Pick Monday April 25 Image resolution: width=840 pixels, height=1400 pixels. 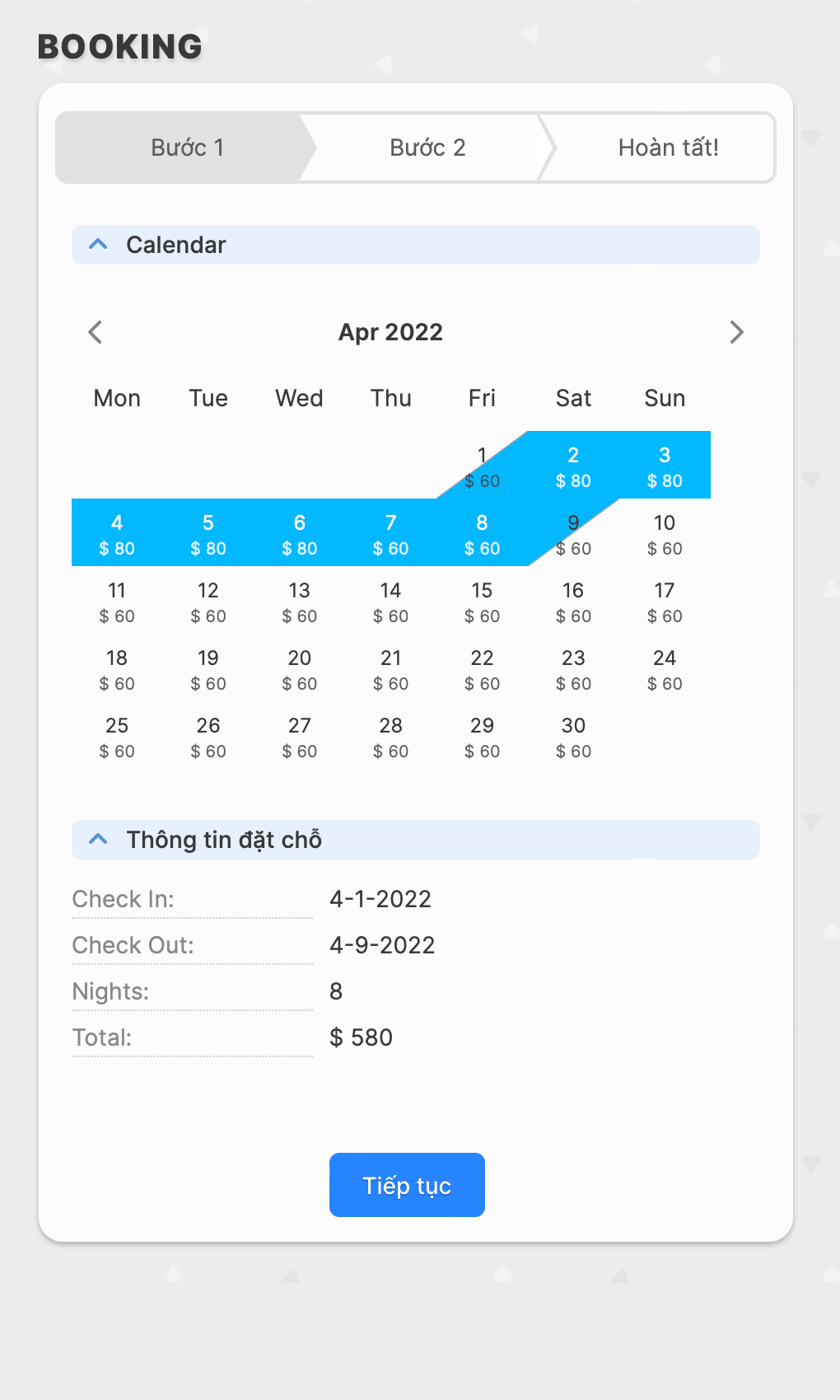click(117, 736)
